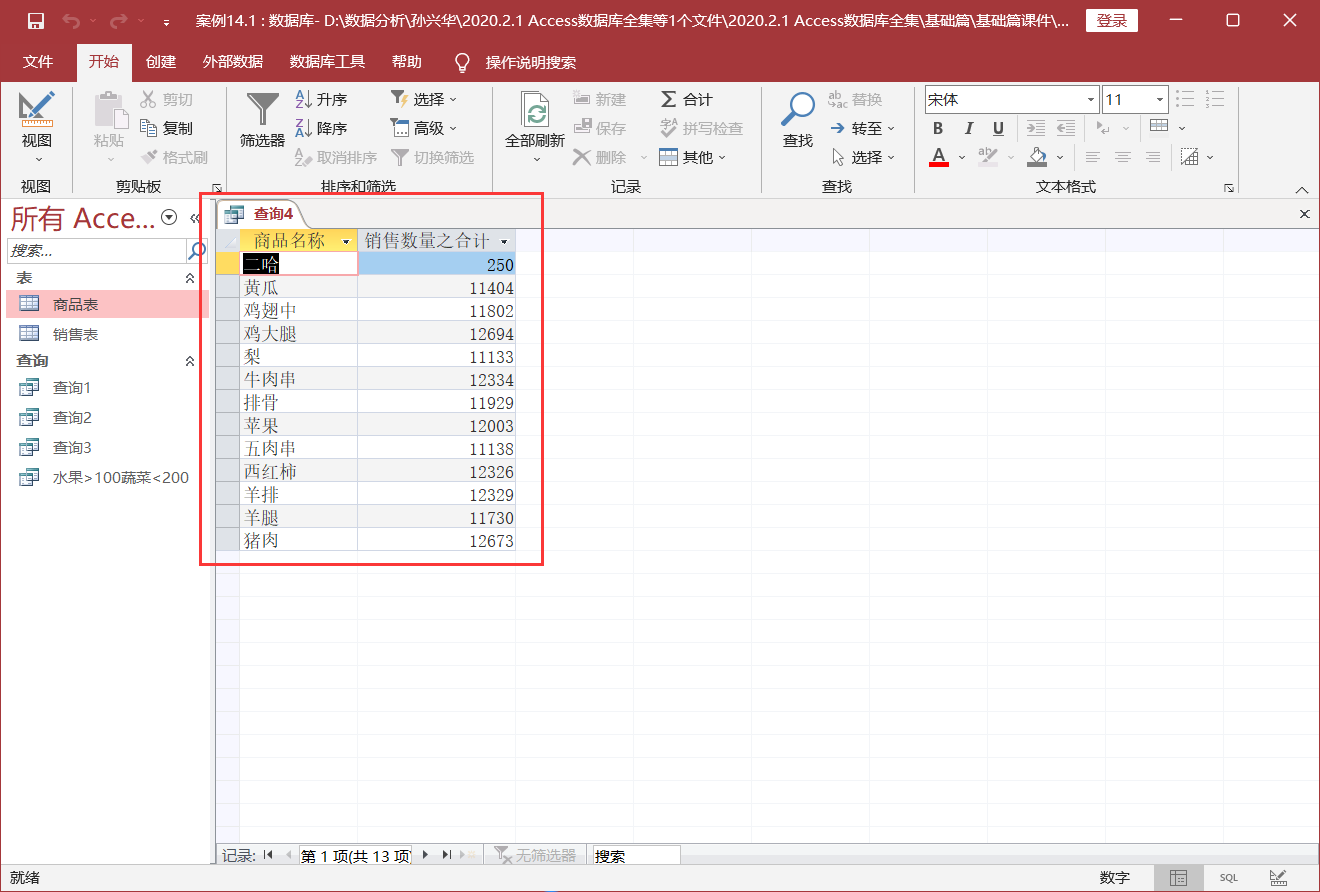Open the font name 宋体 dropdown
1320x892 pixels.
(1091, 100)
